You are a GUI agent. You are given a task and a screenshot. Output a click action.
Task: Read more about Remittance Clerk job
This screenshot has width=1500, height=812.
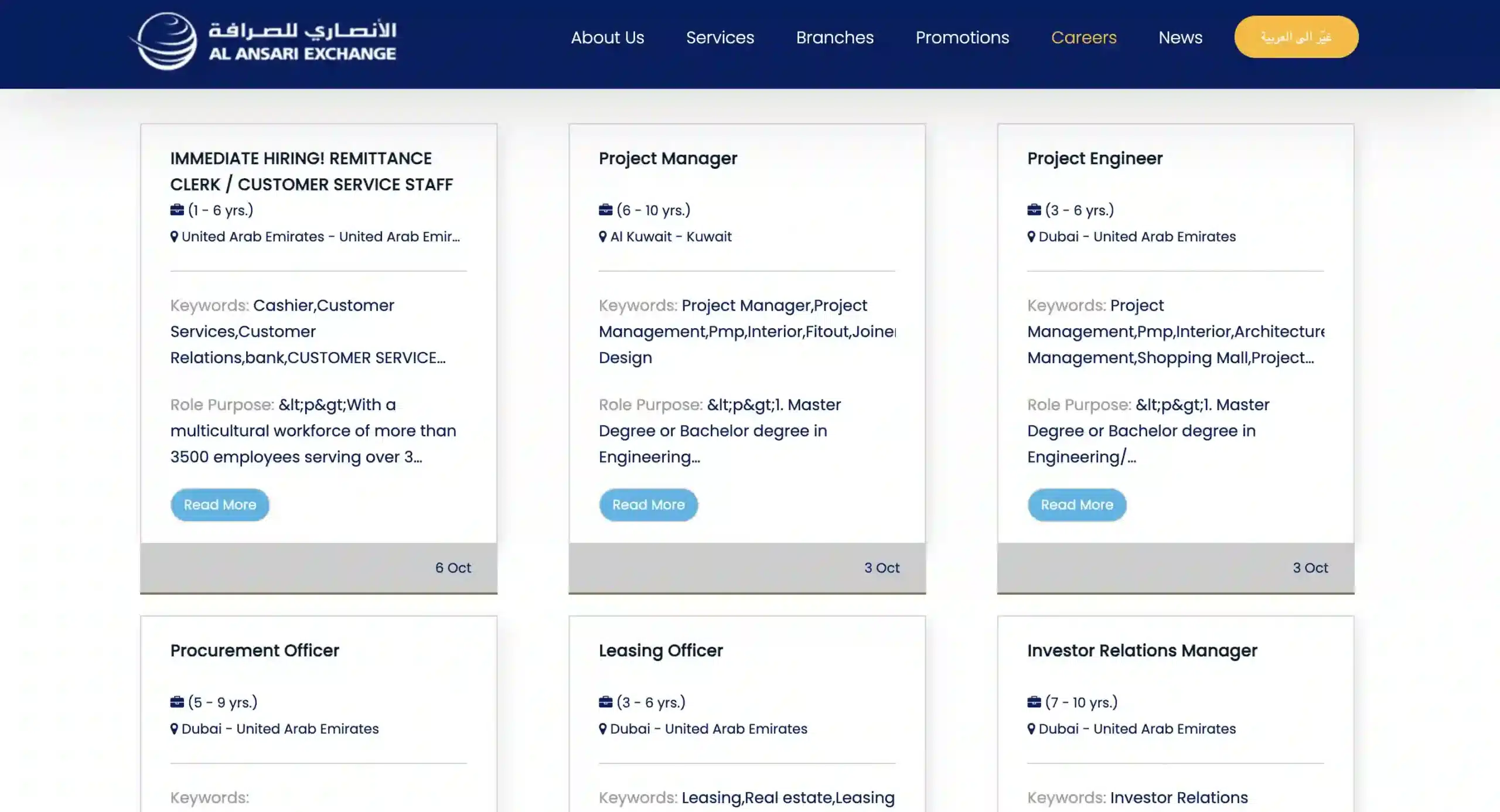coord(220,504)
